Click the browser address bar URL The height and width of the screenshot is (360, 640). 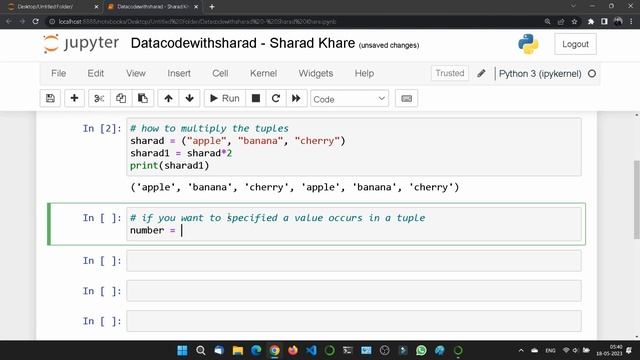coord(197,21)
